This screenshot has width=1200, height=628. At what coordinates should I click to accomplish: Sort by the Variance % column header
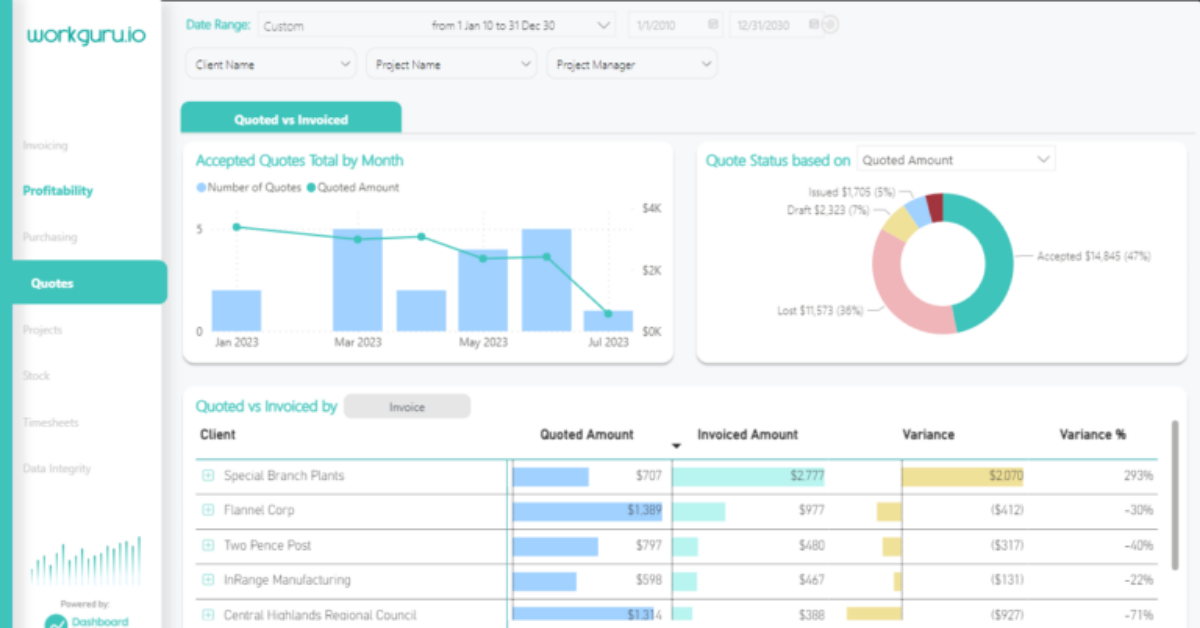pos(1092,435)
